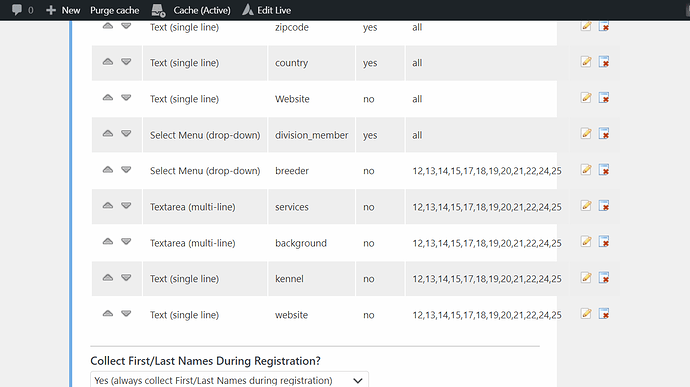Delete the services field
The height and width of the screenshot is (387, 690).
pos(604,206)
